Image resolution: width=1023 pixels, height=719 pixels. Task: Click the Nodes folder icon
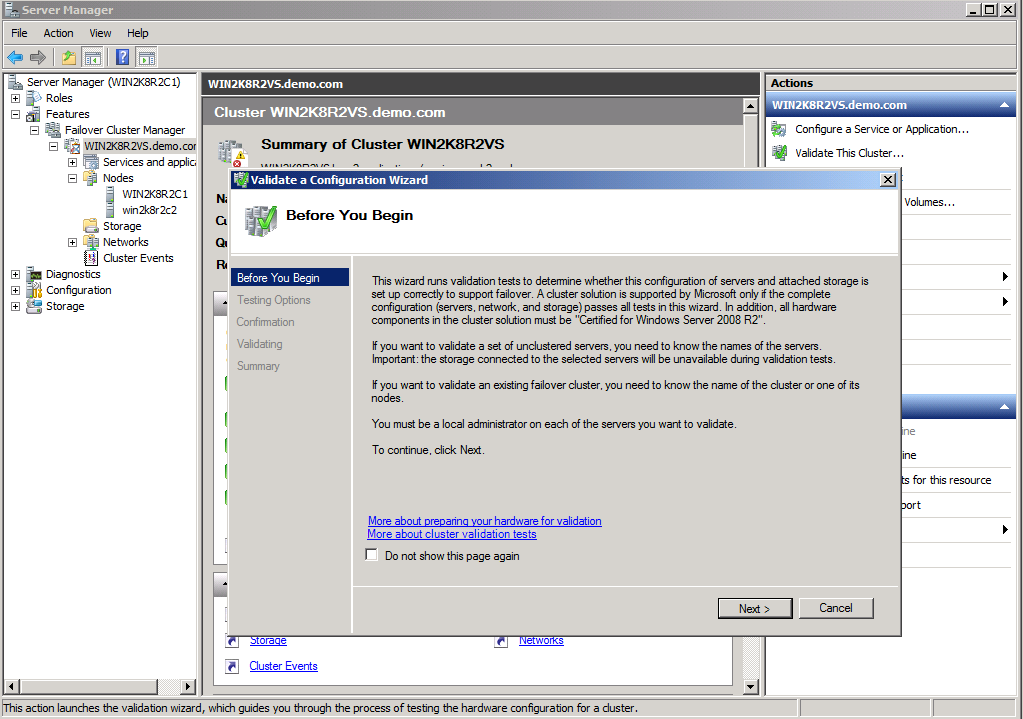(x=91, y=178)
